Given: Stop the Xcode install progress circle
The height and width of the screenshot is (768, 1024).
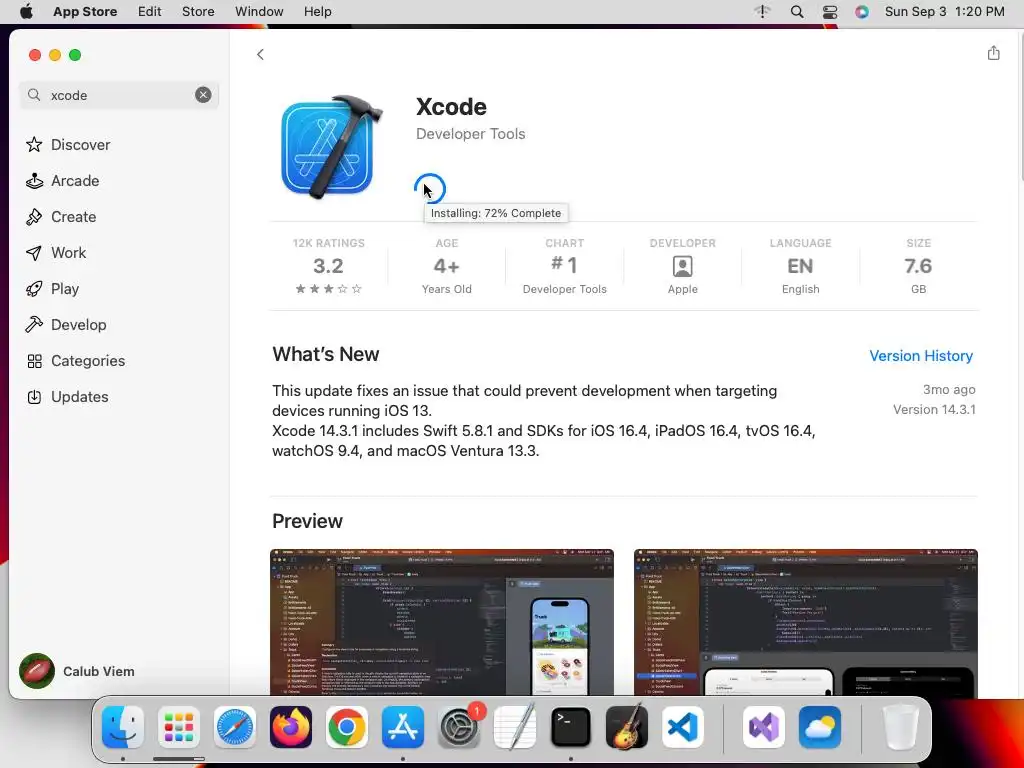Looking at the screenshot, I should 430,189.
